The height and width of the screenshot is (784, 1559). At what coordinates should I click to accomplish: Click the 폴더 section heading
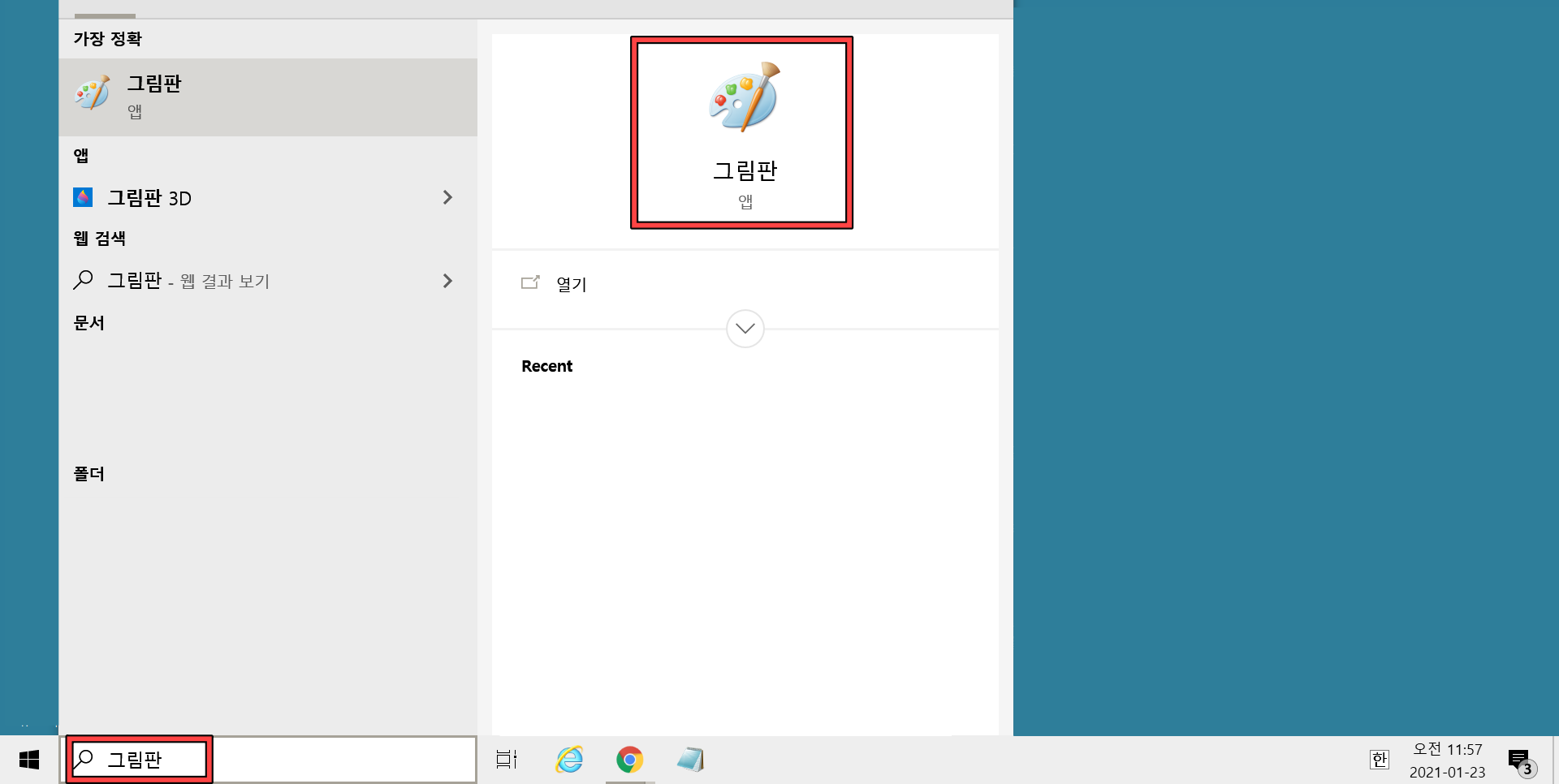89,474
